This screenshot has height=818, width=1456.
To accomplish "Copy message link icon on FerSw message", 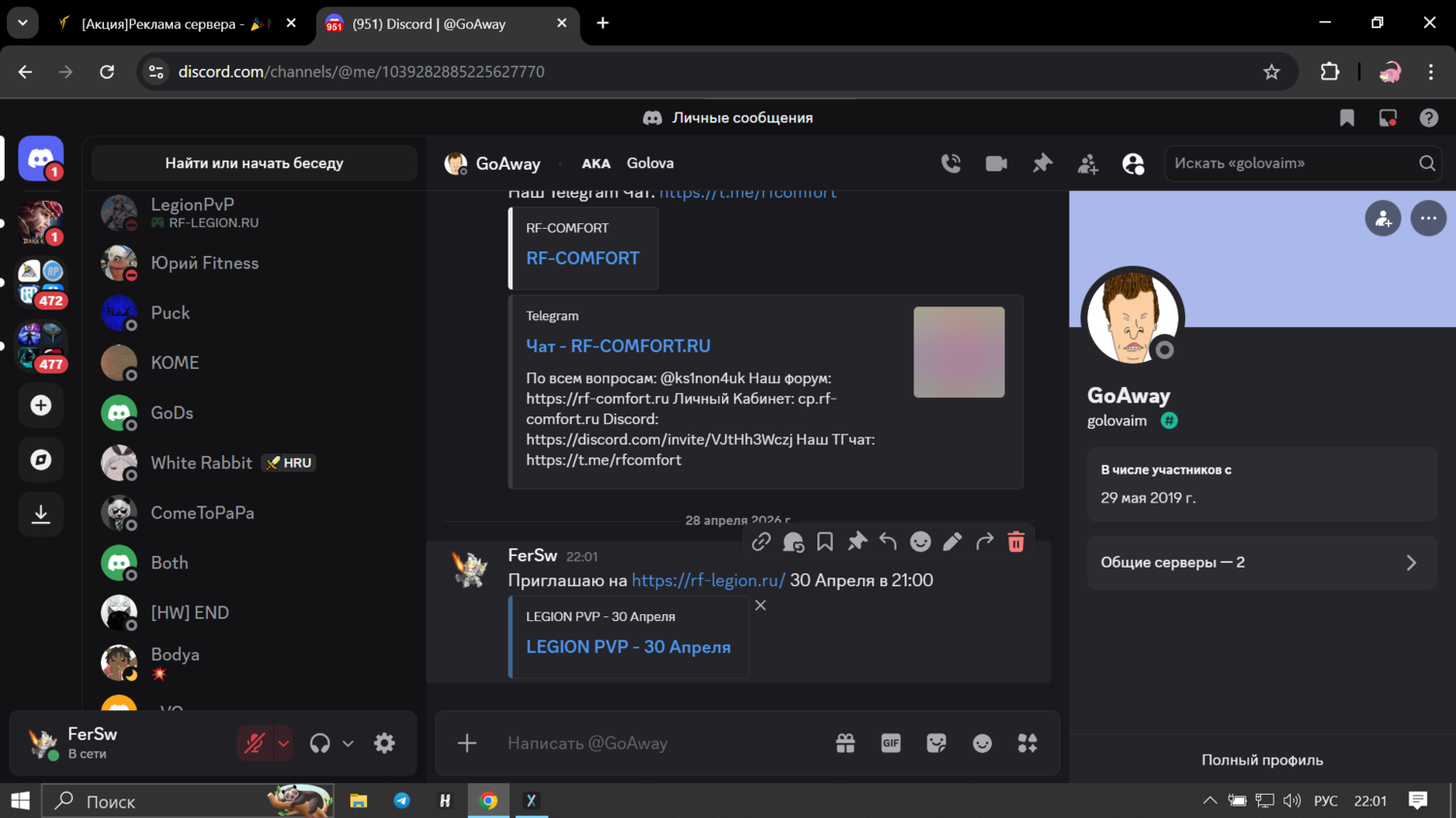I will 761,541.
